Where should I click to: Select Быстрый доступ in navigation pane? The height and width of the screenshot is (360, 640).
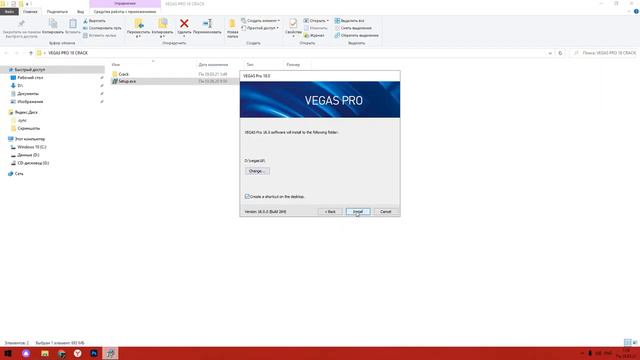click(30, 69)
